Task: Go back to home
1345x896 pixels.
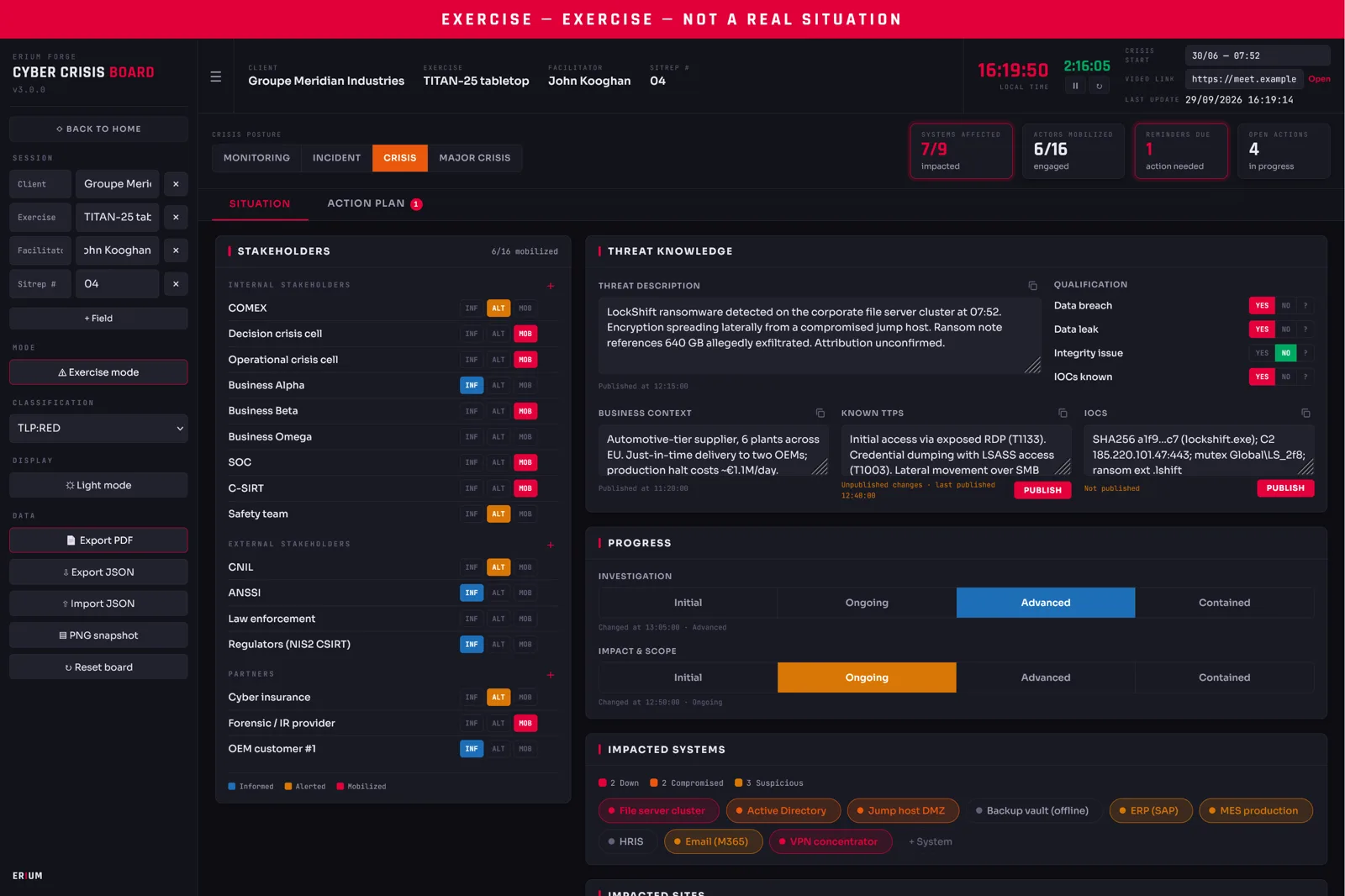Action: [98, 129]
